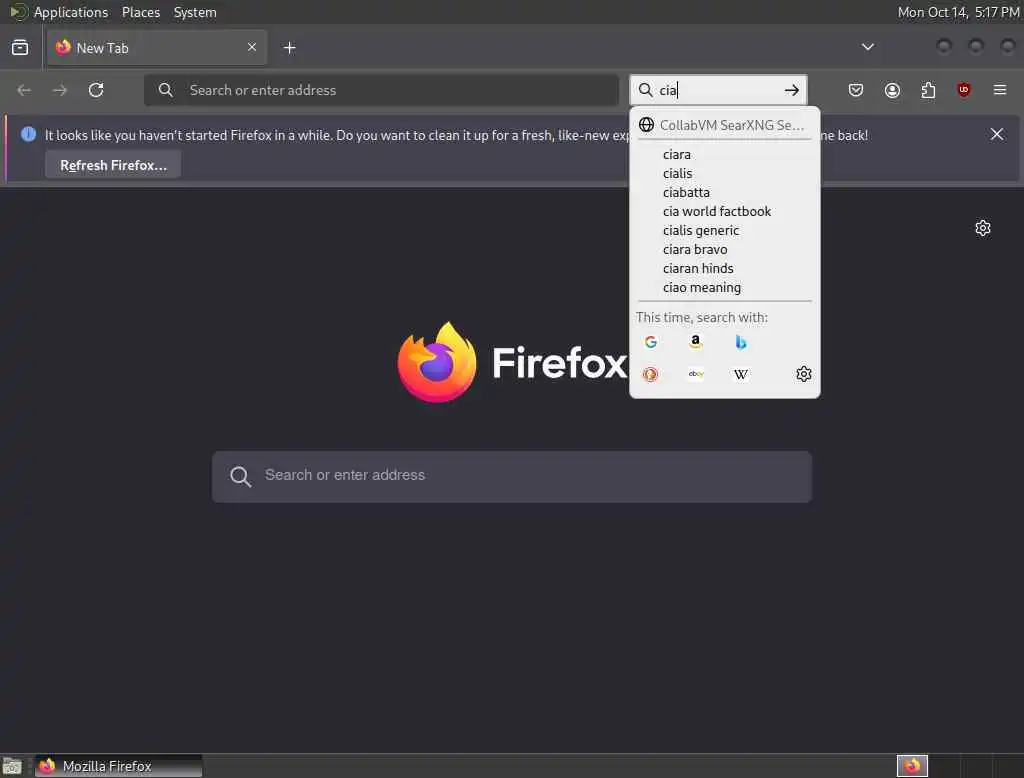Click the Firefox workspace switcher thumbnail

[x=912, y=766]
